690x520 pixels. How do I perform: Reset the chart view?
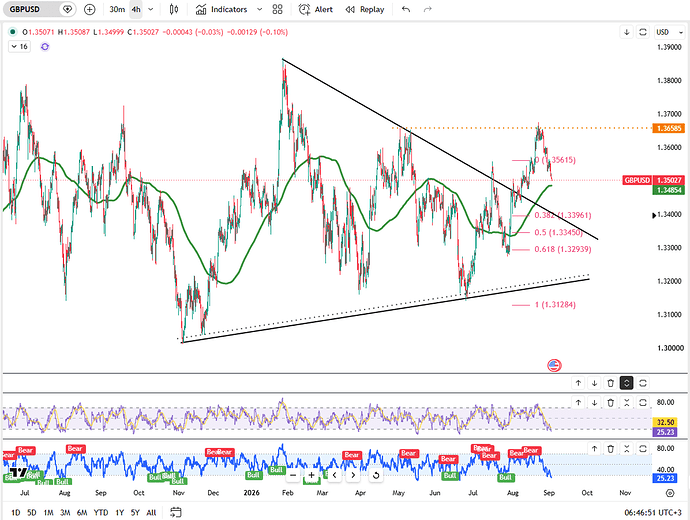375,475
